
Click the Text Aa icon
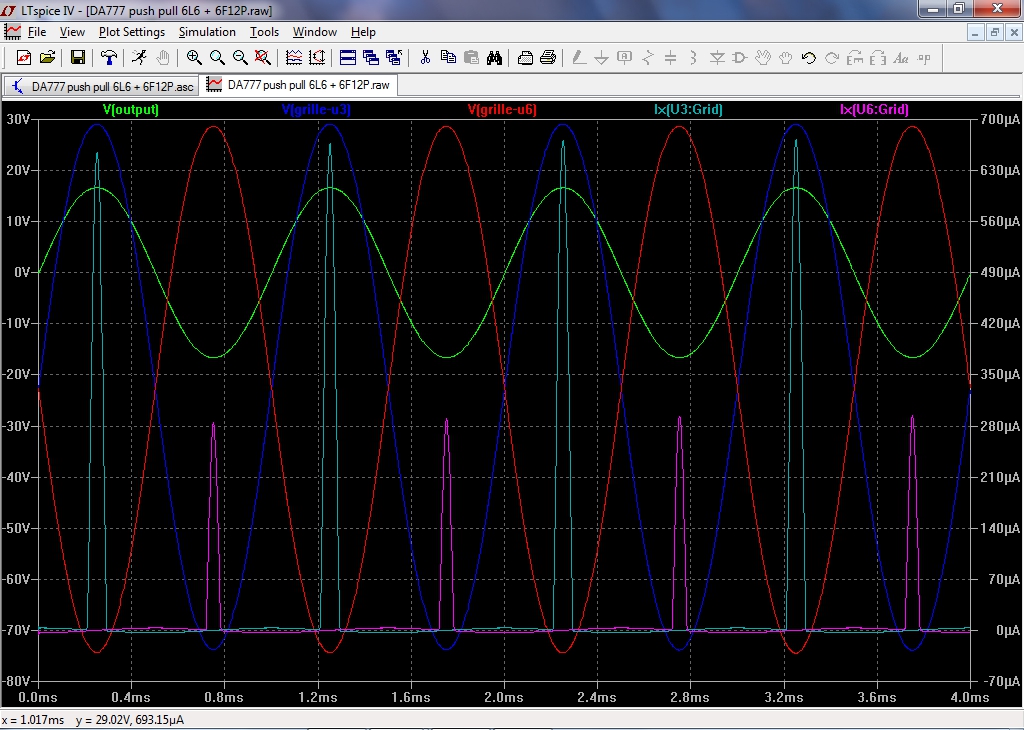901,58
